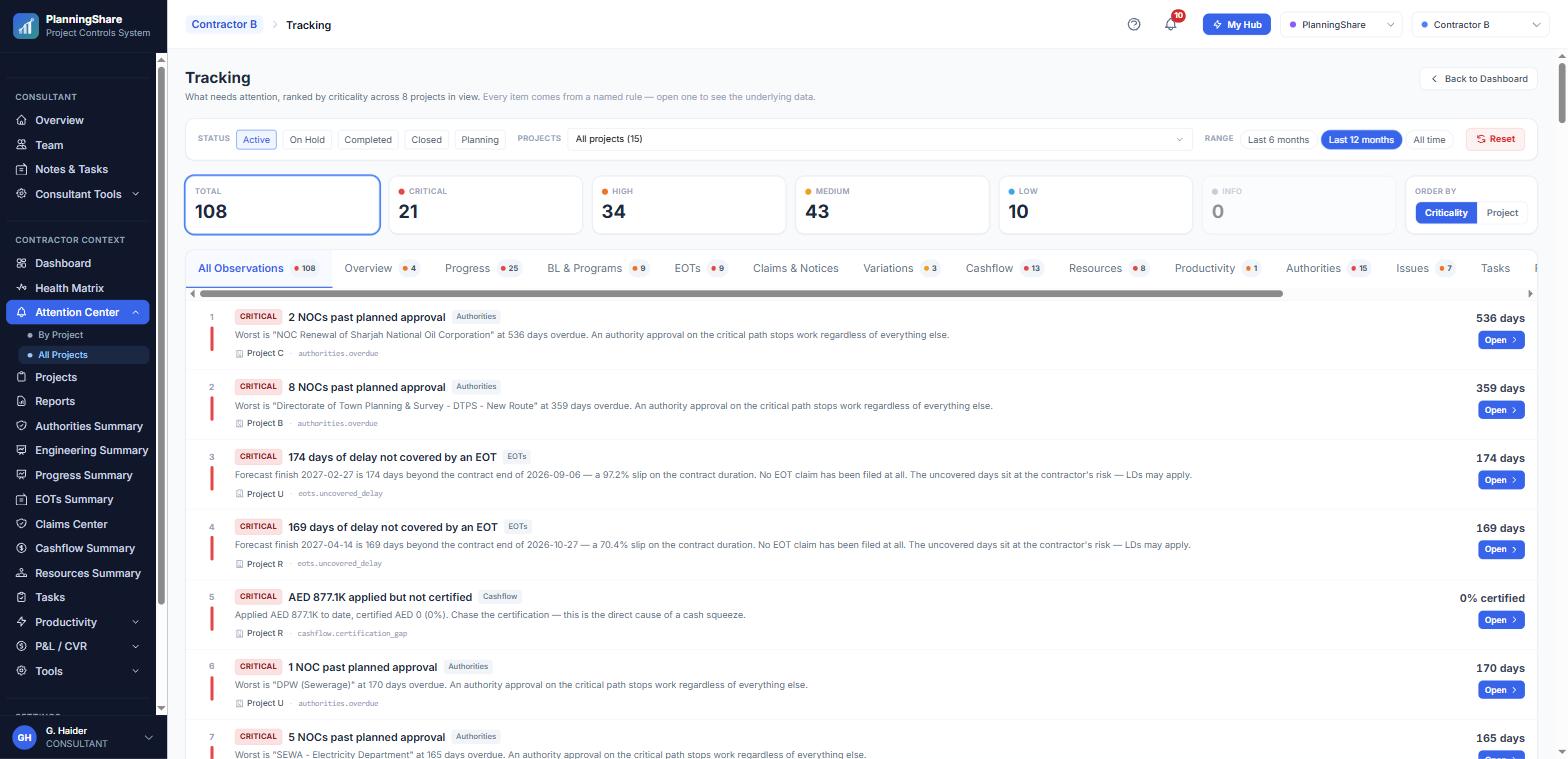Toggle the Active status filter

tap(256, 139)
